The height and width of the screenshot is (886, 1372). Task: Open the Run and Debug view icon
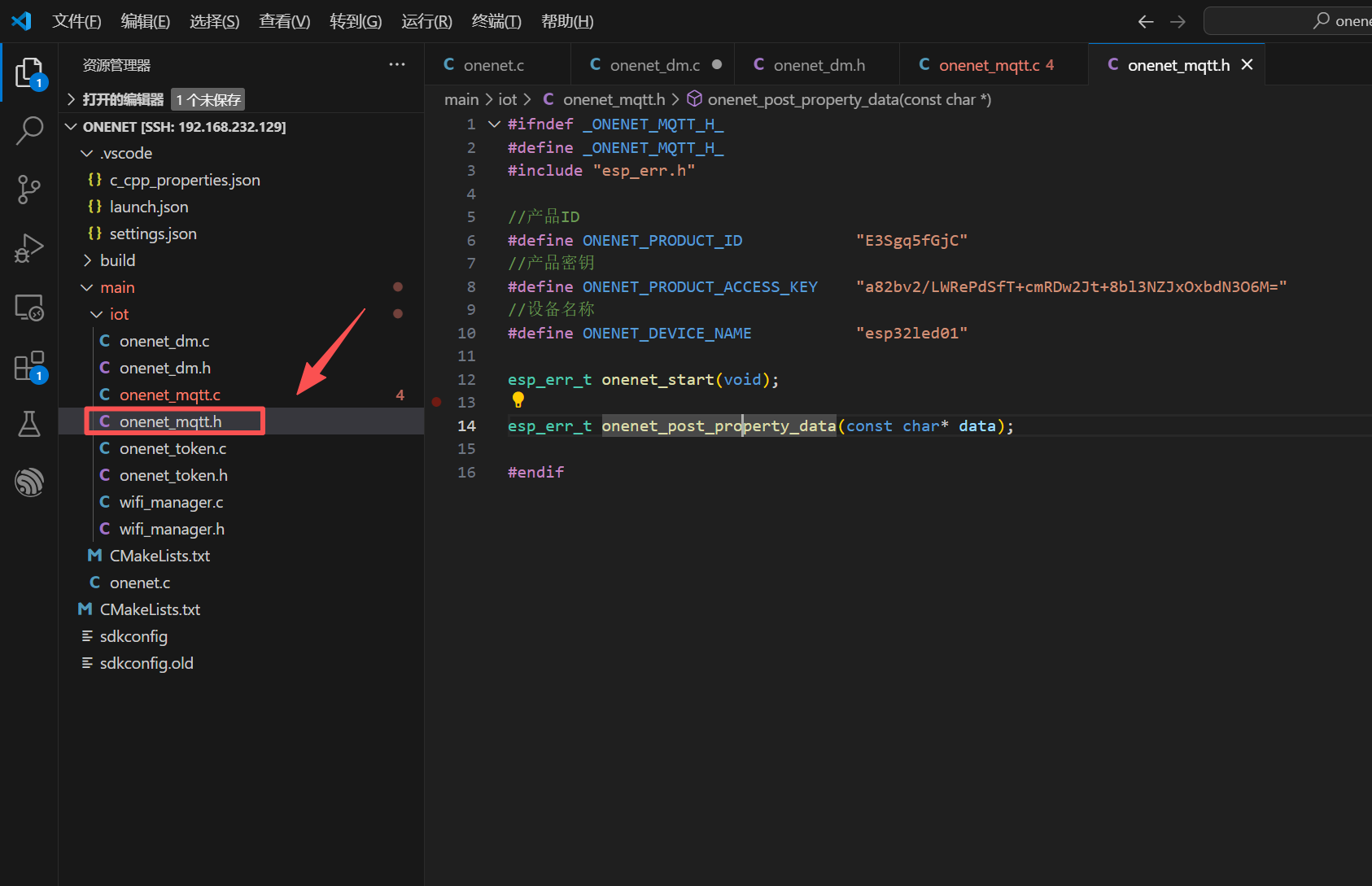click(29, 248)
